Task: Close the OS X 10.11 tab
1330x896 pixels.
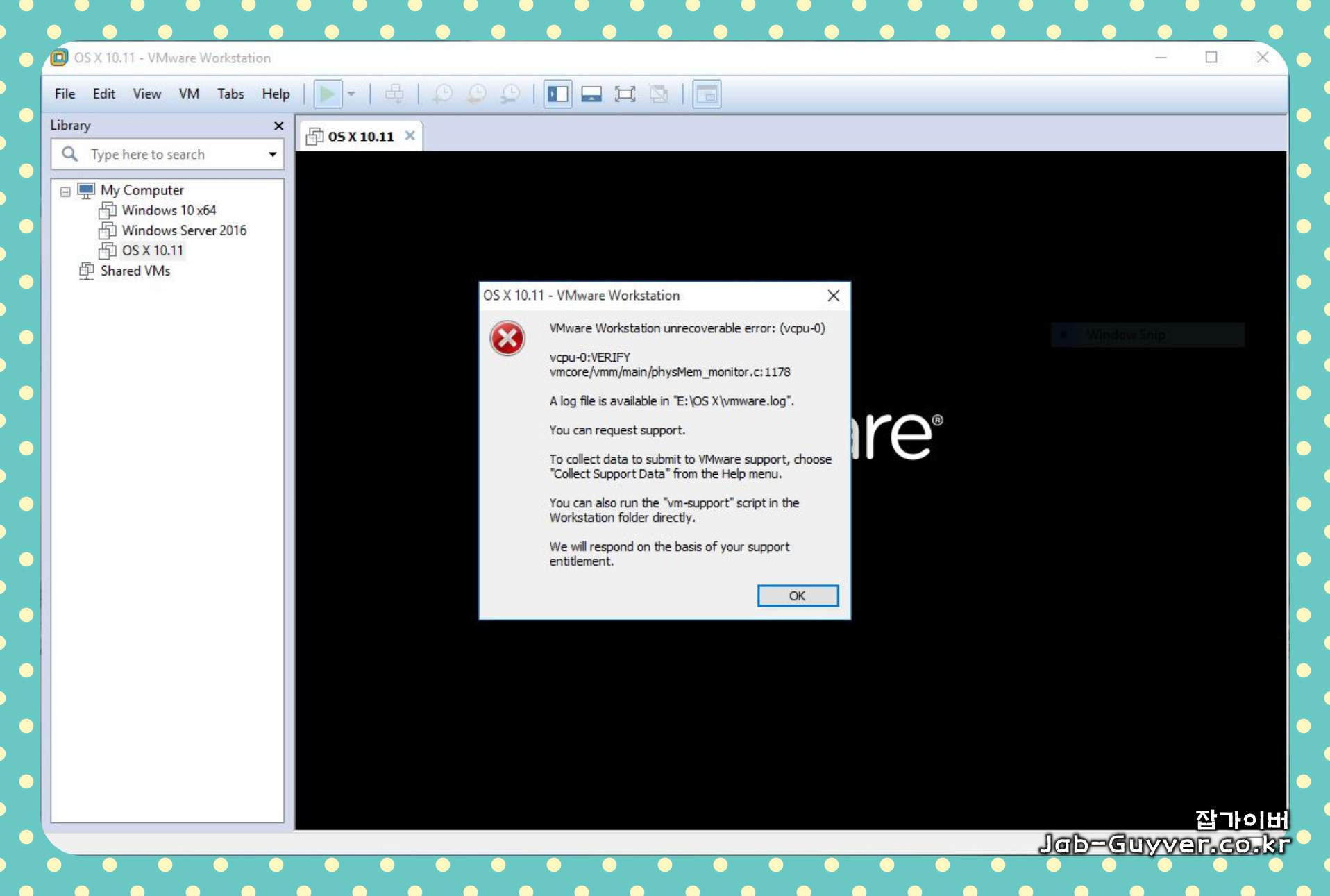Action: click(x=410, y=135)
